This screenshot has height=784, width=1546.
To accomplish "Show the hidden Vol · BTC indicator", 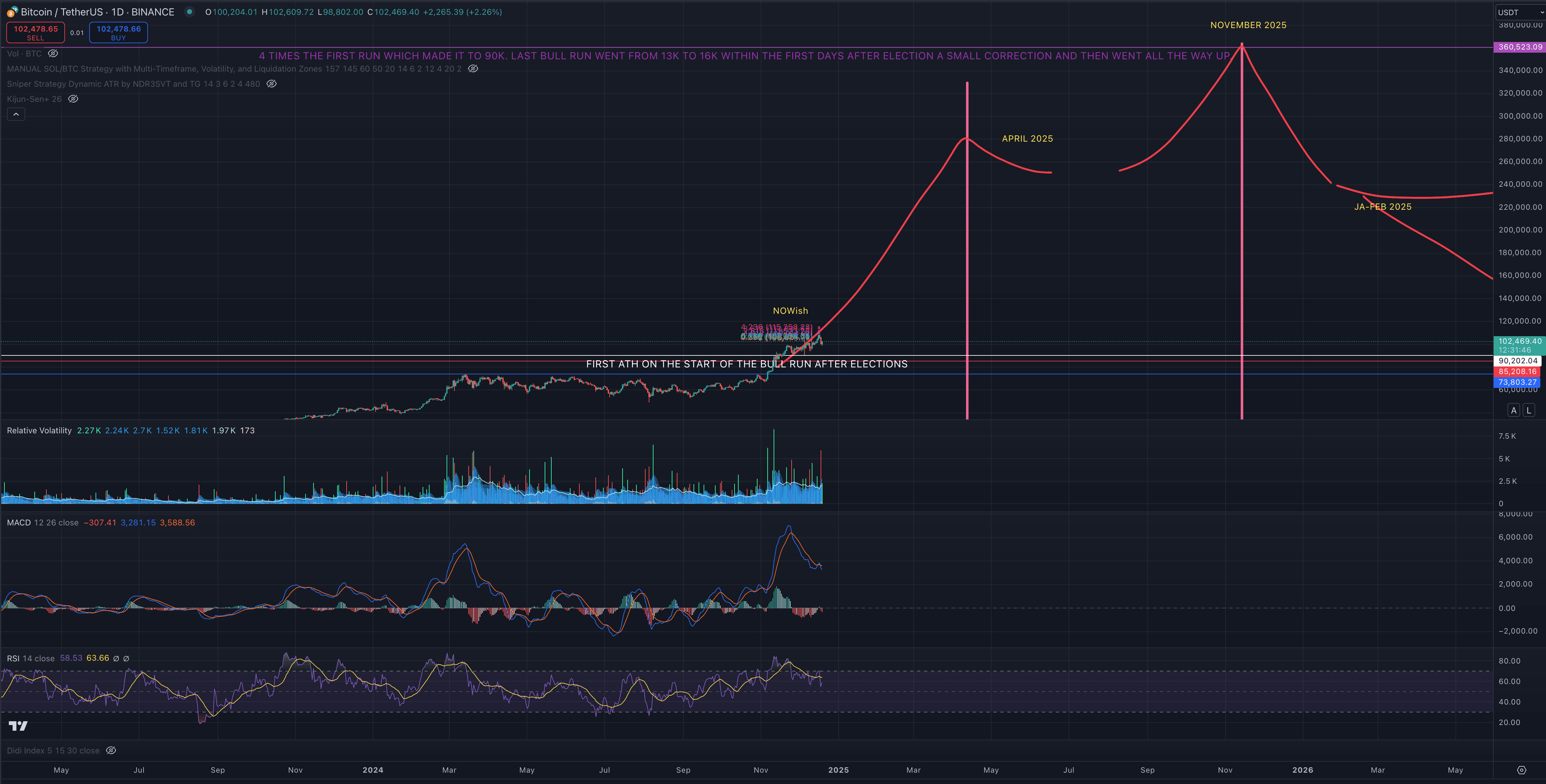I will tap(53, 53).
